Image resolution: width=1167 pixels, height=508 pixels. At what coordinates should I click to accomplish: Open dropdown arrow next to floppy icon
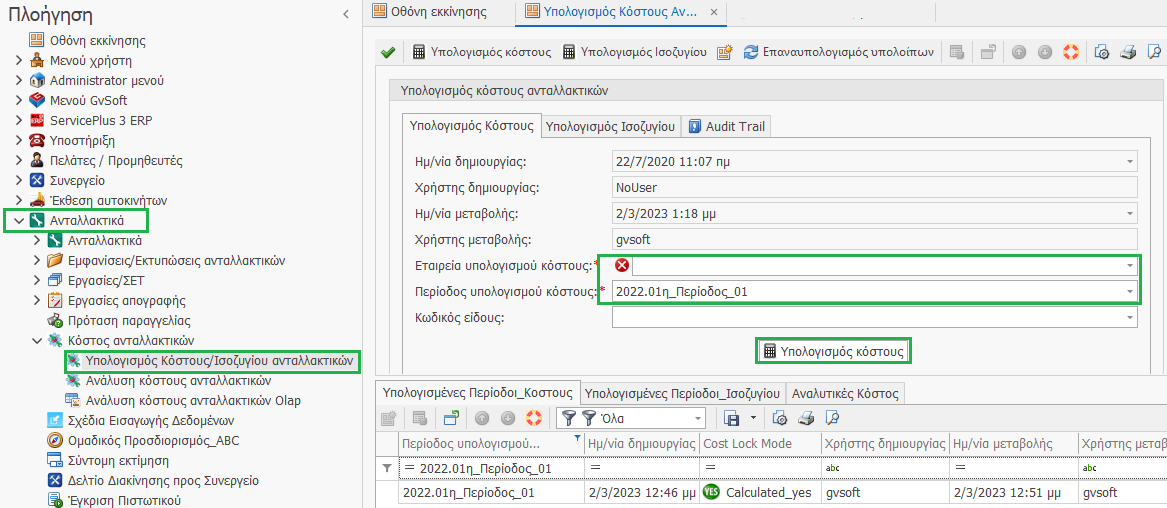tap(752, 418)
